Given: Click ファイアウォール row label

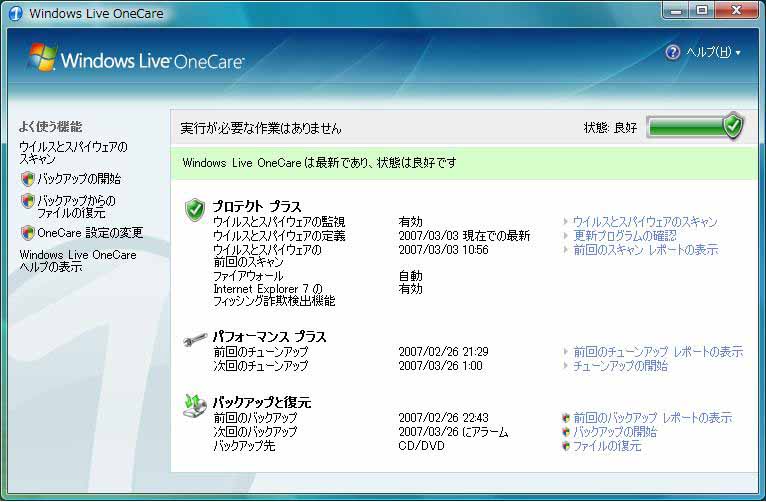Looking at the screenshot, I should point(248,276).
